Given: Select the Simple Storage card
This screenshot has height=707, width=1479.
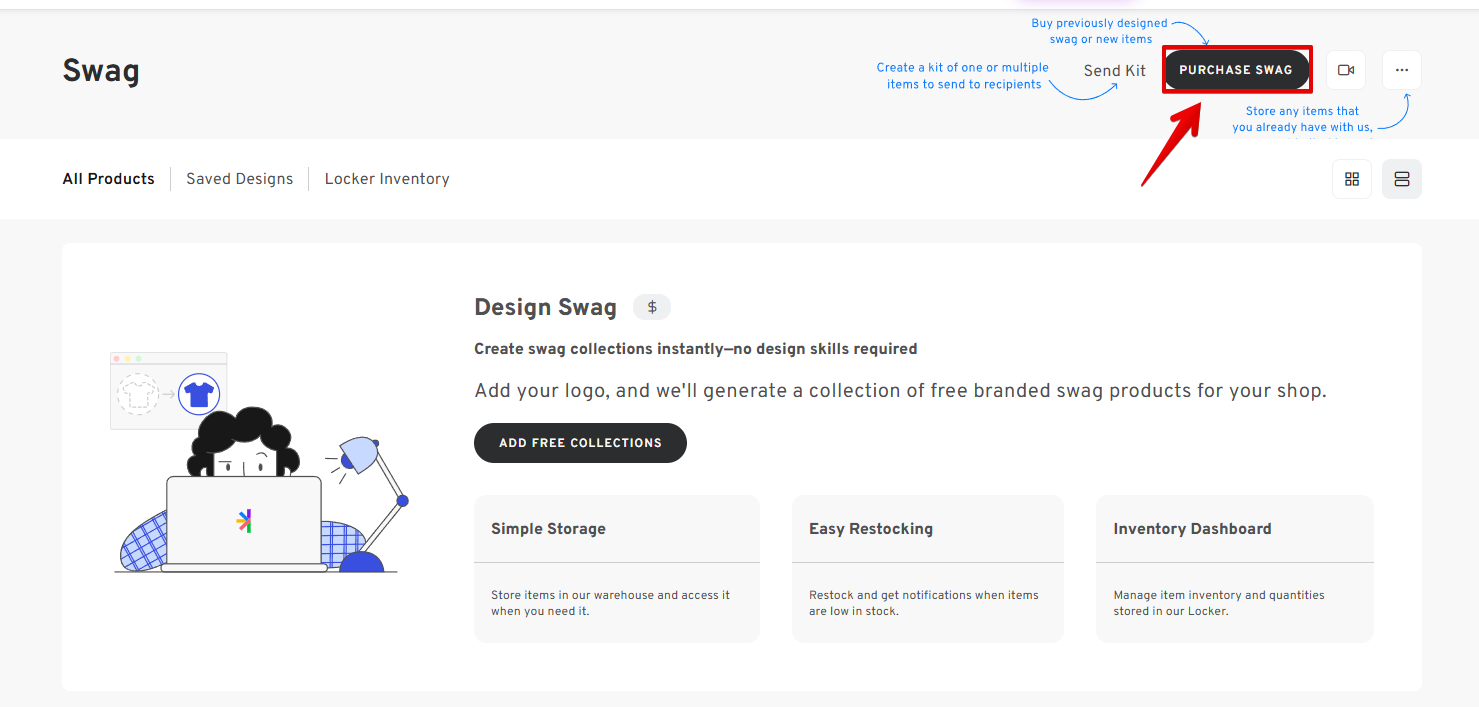Looking at the screenshot, I should (x=616, y=568).
